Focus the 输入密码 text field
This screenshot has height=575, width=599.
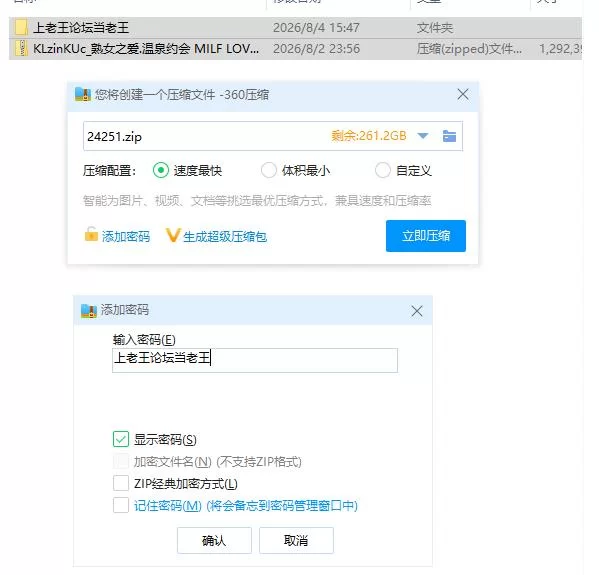coord(255,360)
